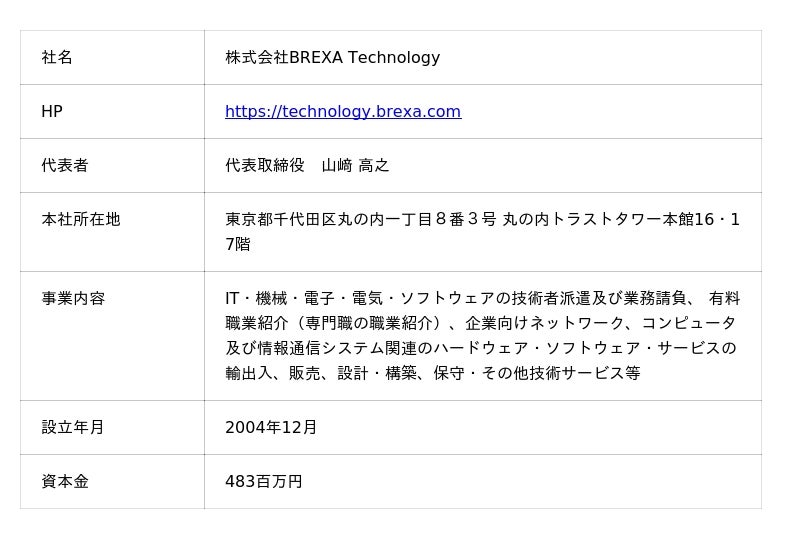Click the name 山崎 高之

[x=355, y=166]
